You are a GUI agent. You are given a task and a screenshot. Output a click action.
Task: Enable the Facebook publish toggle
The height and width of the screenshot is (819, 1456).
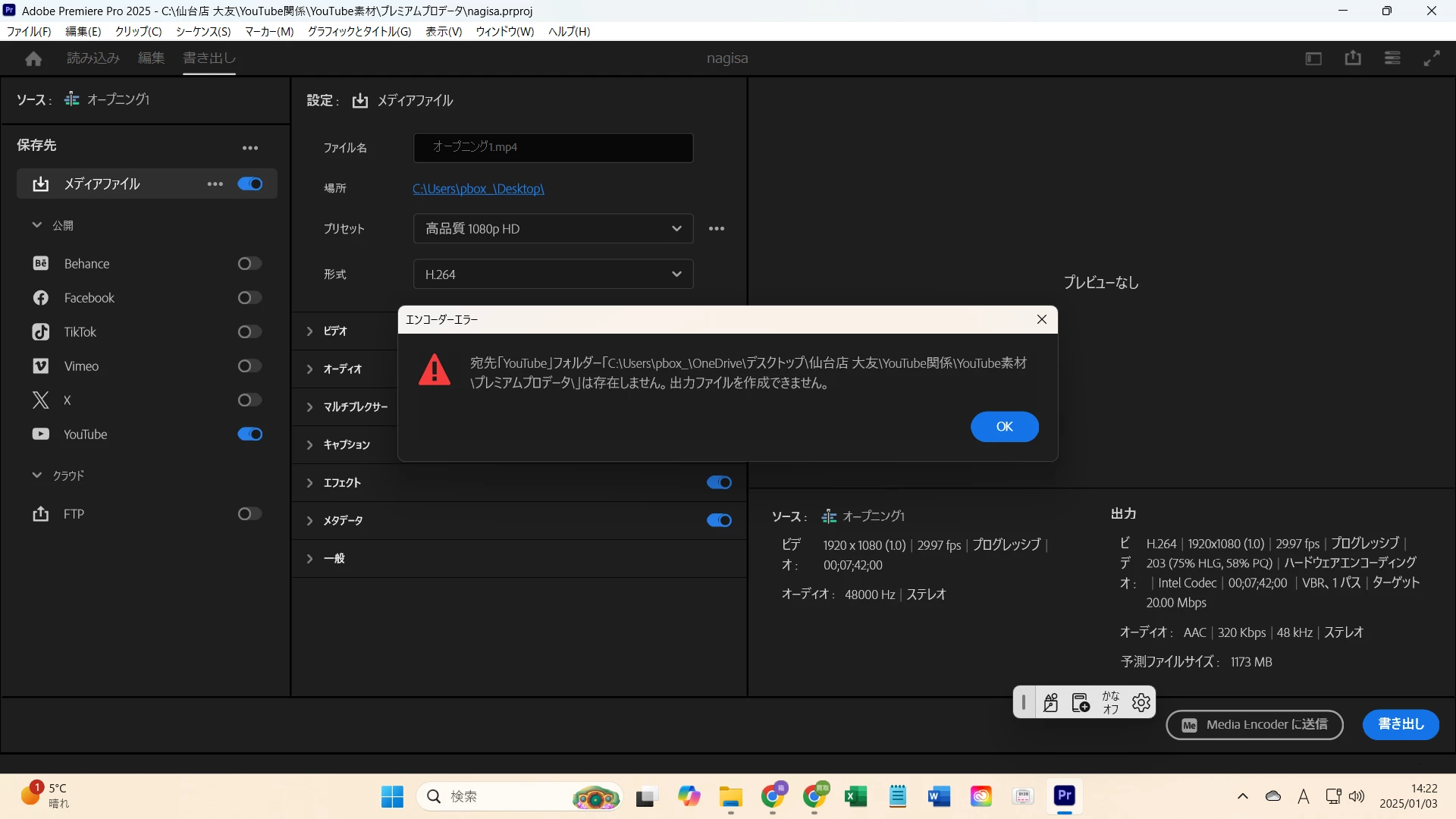[250, 298]
